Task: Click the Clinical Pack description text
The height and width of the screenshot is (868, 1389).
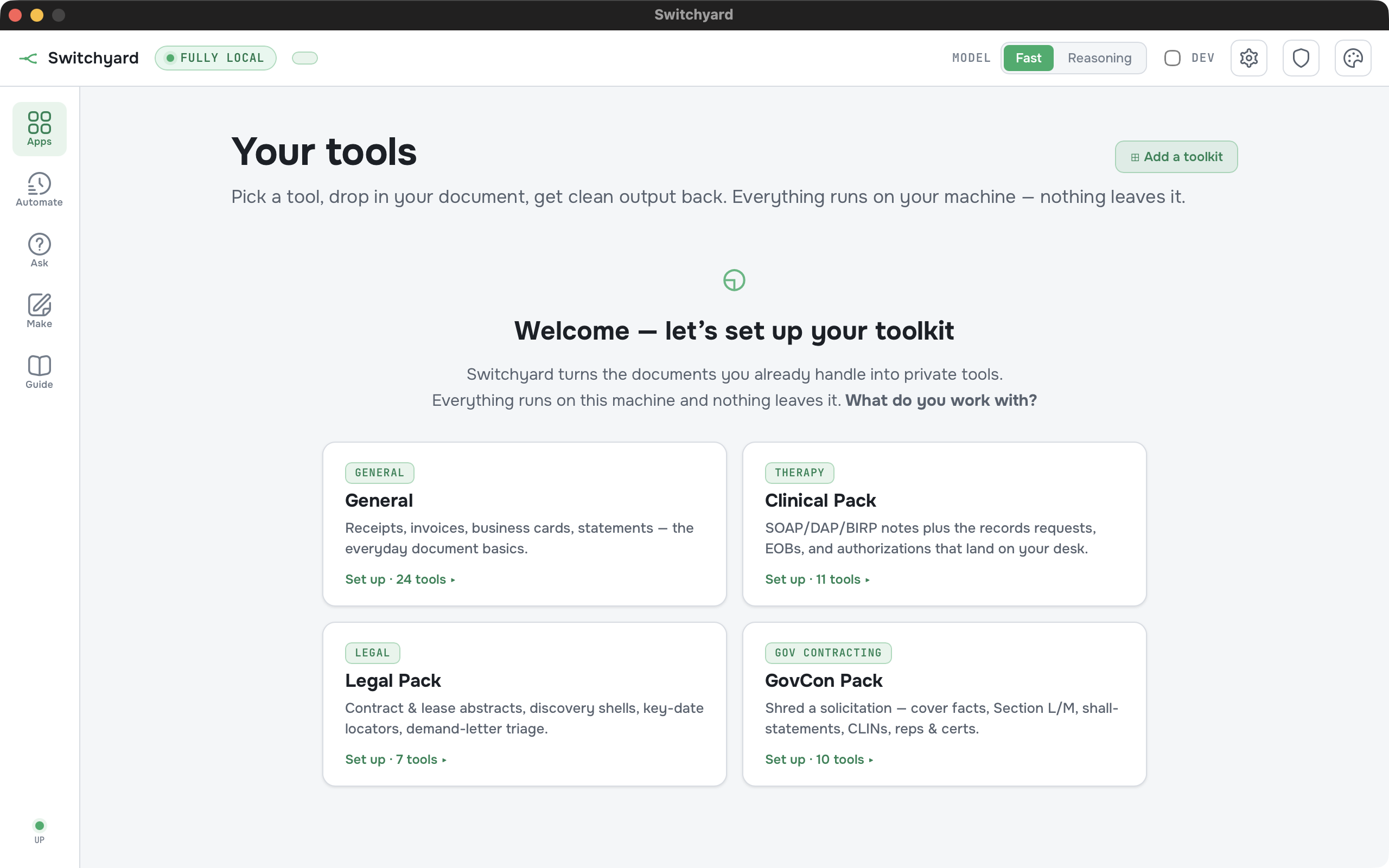Action: tap(931, 539)
